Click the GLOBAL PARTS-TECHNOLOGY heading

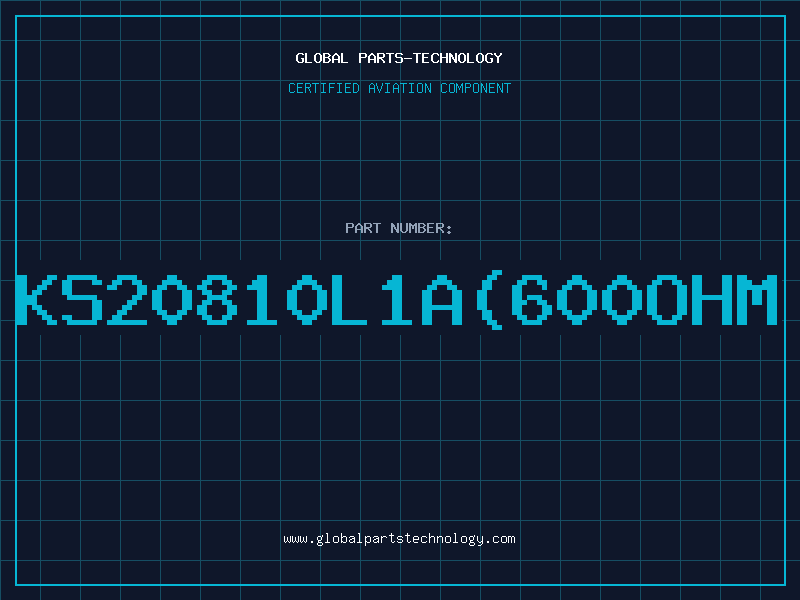pos(399,58)
